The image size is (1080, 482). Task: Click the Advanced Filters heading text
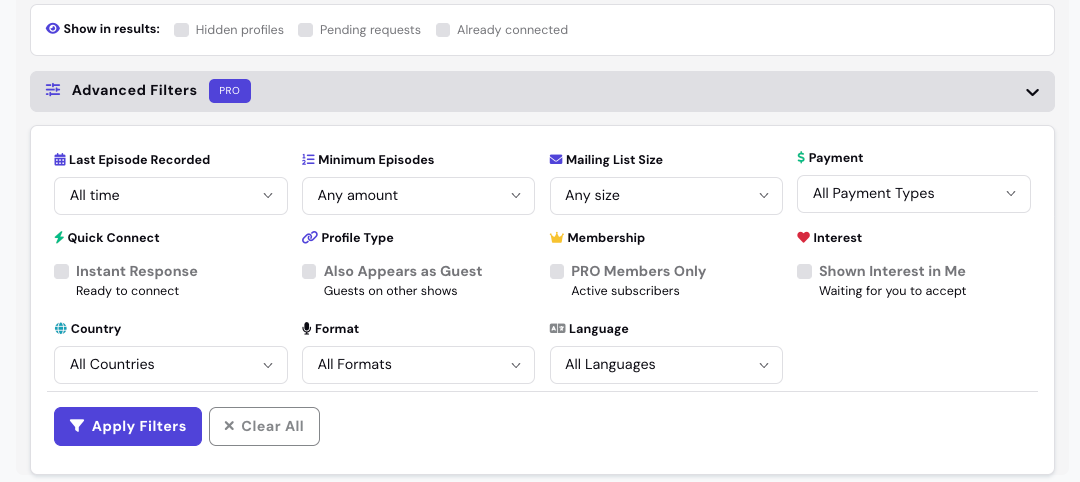tap(134, 90)
